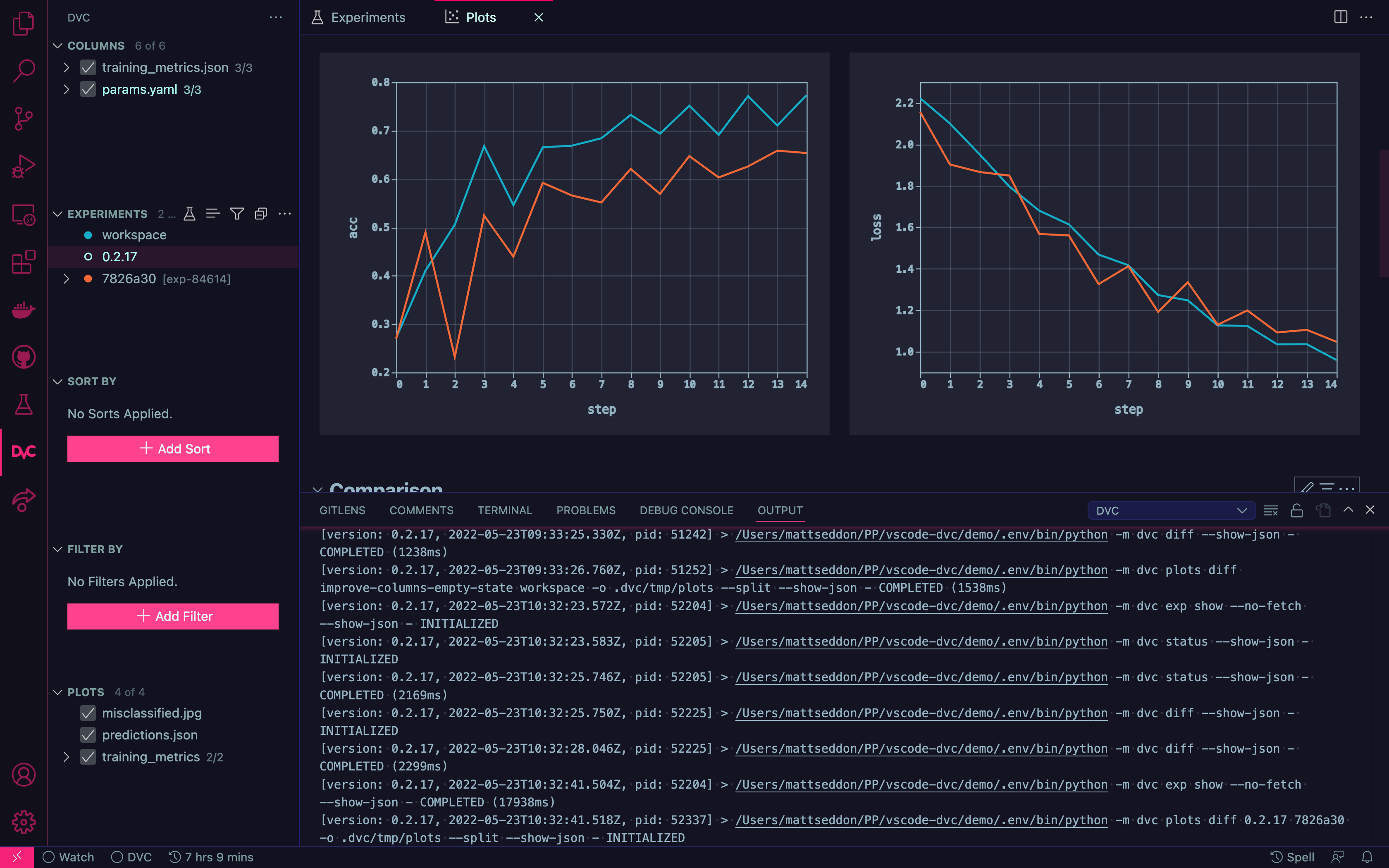Expand the 7826a30 experiment row
Viewport: 1389px width, 868px height.
click(67, 279)
